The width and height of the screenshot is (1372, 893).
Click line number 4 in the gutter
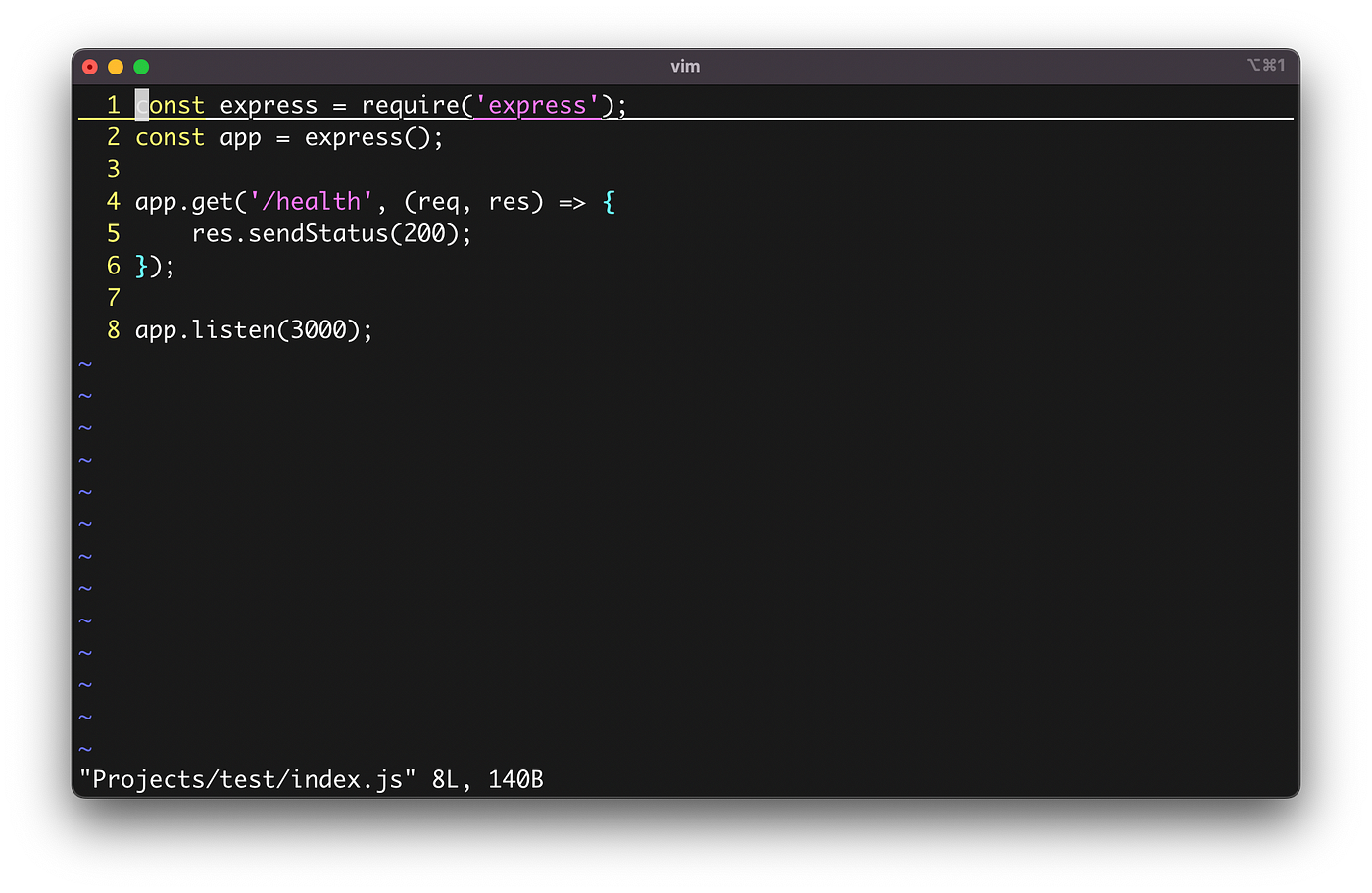pyautogui.click(x=113, y=201)
